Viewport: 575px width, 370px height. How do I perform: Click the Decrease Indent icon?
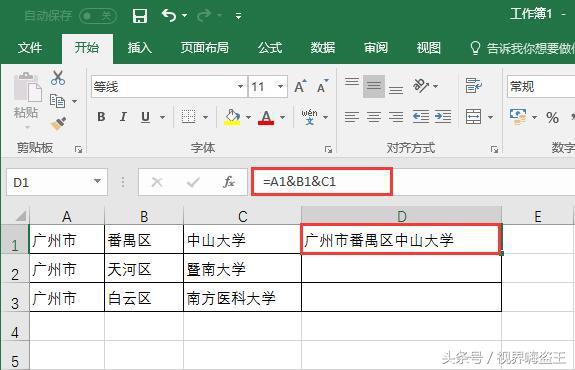pos(421,117)
